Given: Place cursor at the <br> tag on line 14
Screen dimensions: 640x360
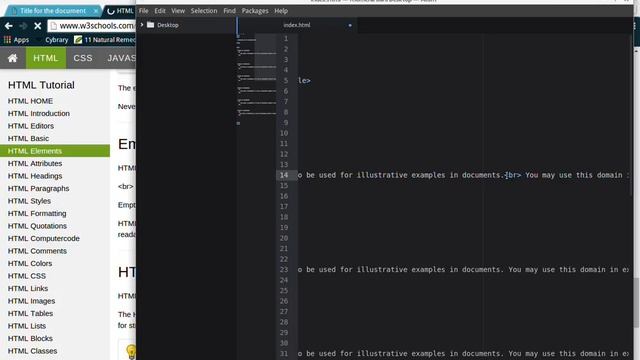Looking at the screenshot, I should point(513,175).
